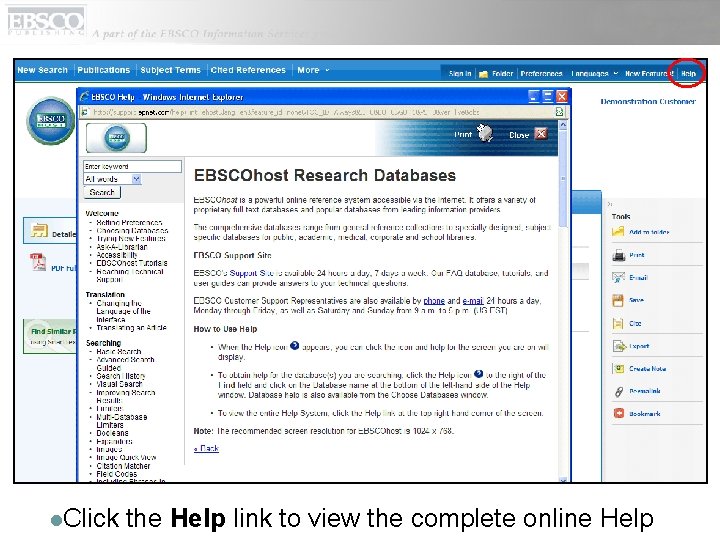Viewport: 720px width, 540px height.
Task: Click the phone hyperlink
Action: coord(434,301)
